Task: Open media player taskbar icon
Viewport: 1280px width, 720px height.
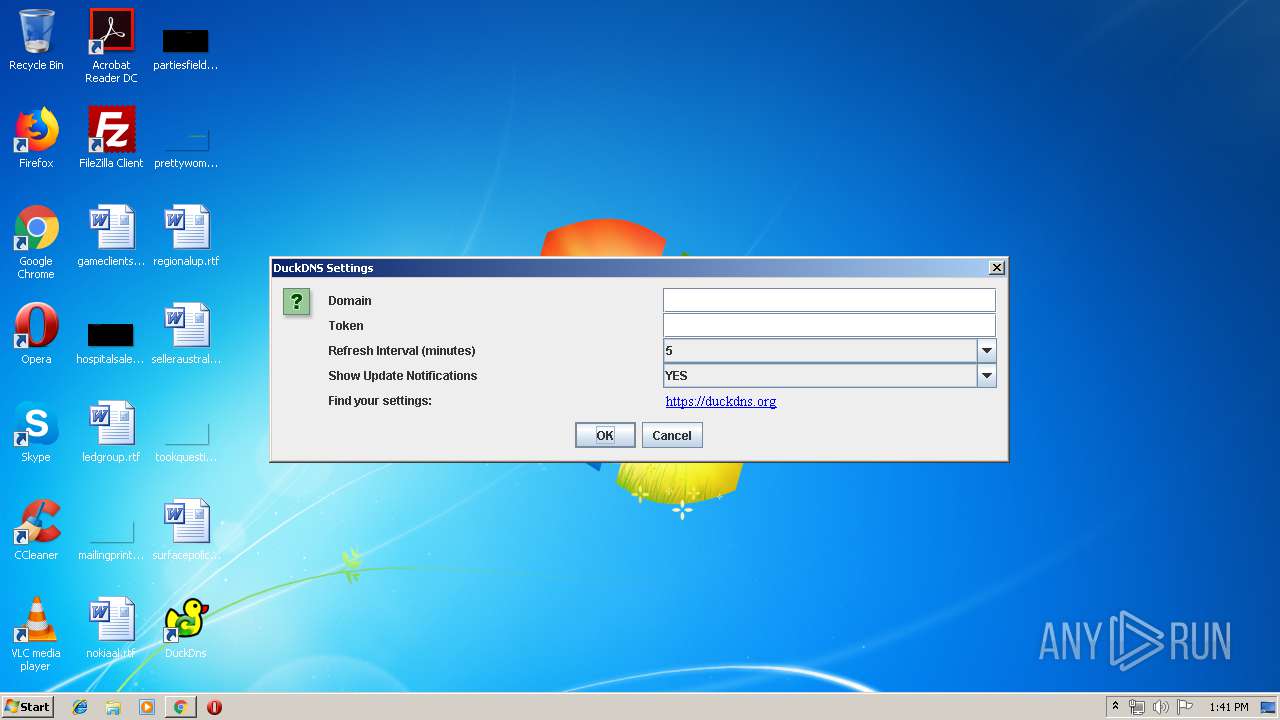Action: [147, 707]
